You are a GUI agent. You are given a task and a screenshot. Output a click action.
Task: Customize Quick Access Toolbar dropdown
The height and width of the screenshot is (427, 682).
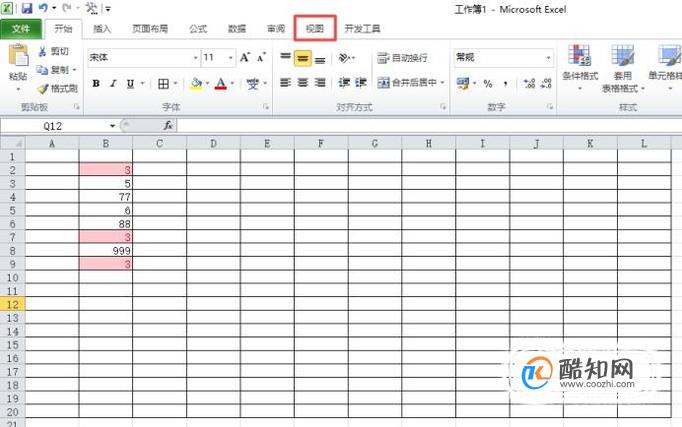(108, 9)
